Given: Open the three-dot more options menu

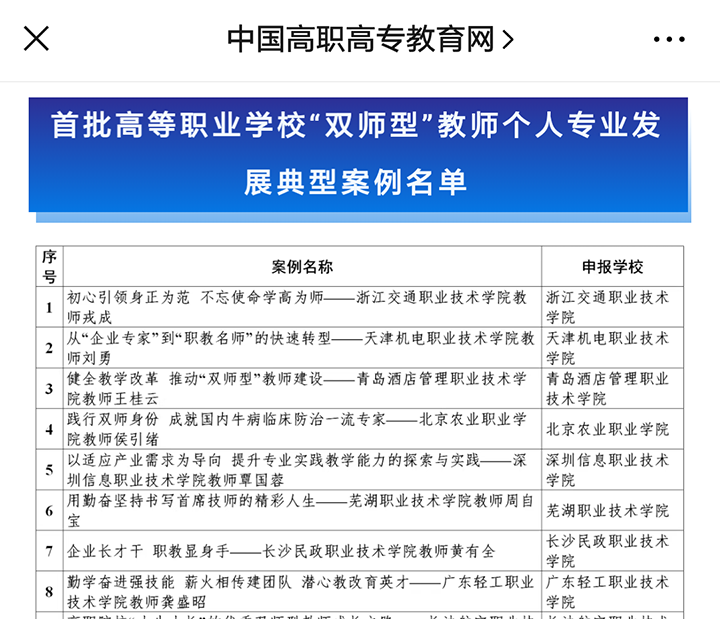Looking at the screenshot, I should [669, 39].
